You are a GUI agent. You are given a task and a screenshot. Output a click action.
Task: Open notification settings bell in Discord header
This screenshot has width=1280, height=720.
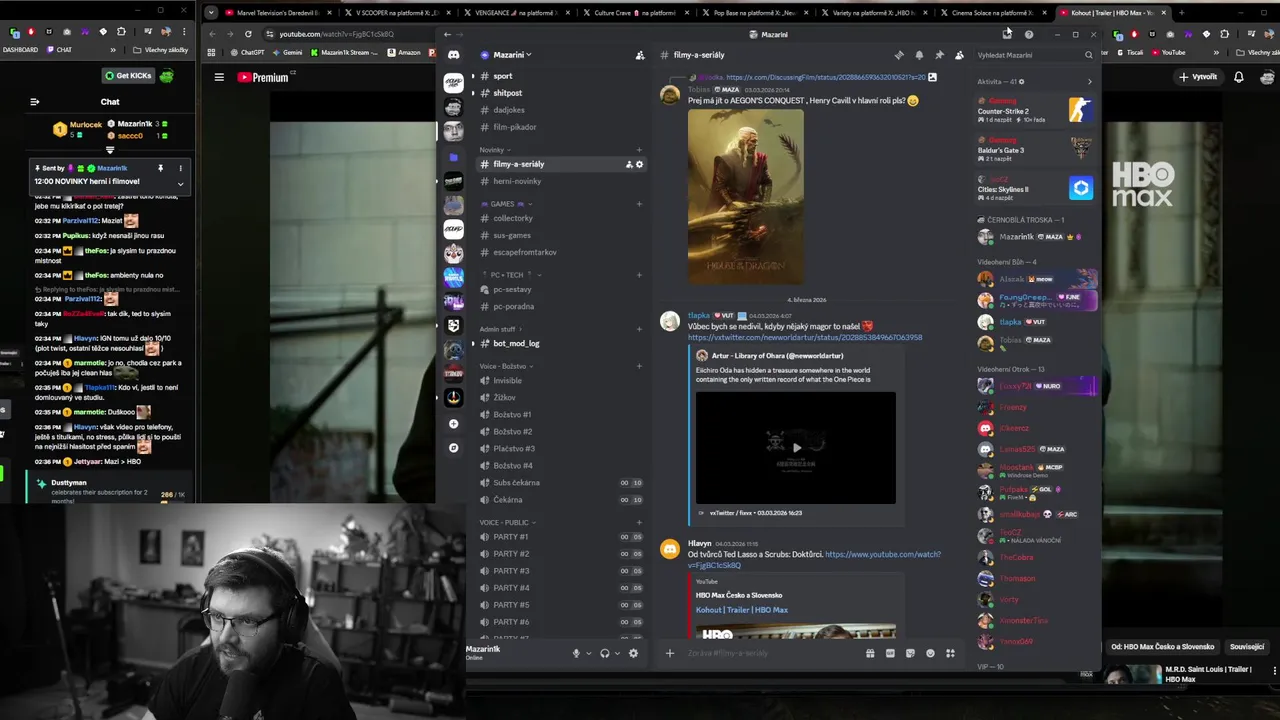(919, 55)
